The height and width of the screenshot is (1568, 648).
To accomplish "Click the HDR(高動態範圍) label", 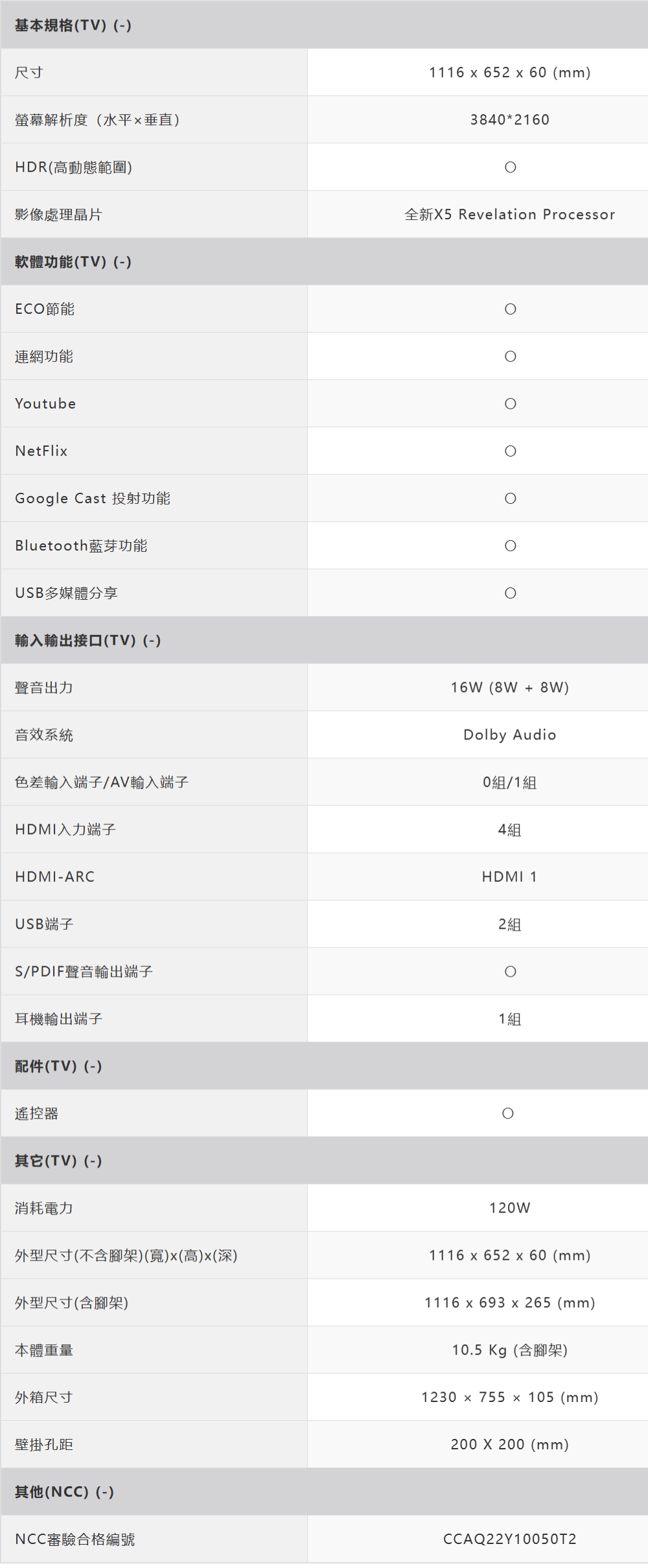I will pyautogui.click(x=74, y=167).
